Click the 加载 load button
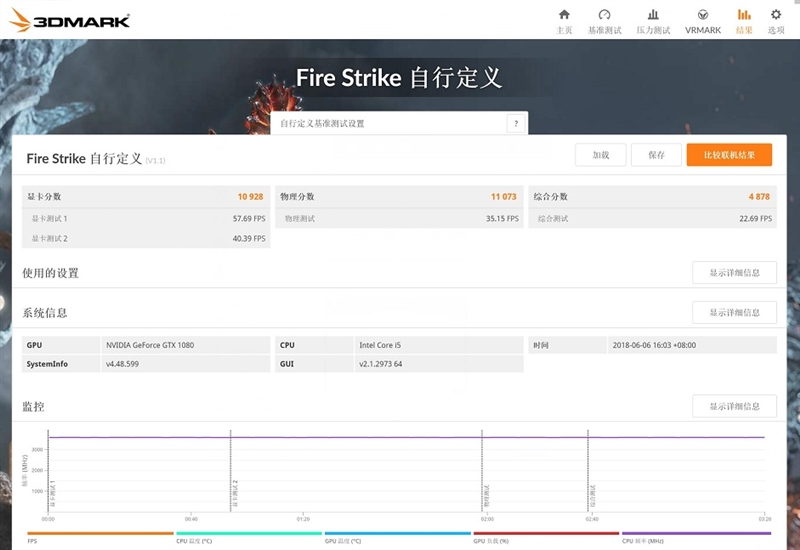 600,155
